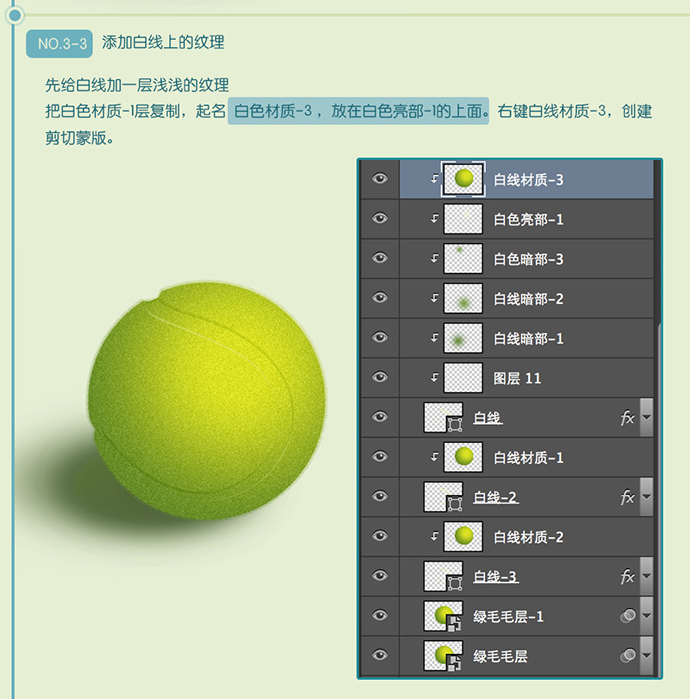Click clipping mask arrow of 图层 11

(434, 378)
